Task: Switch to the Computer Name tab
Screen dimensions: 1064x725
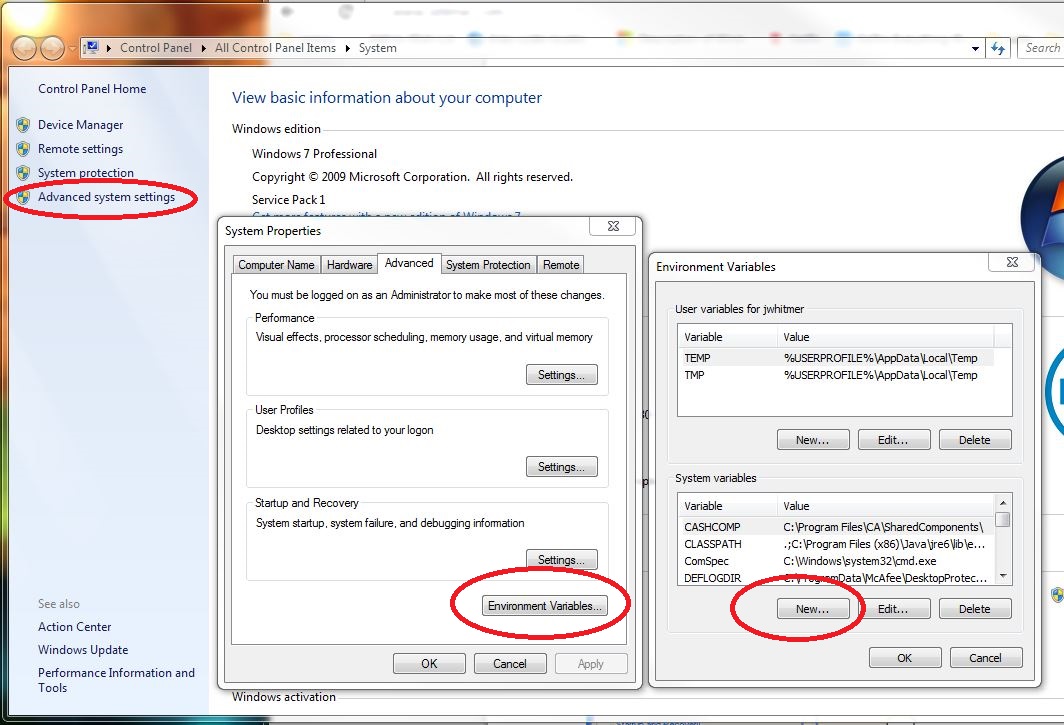Action: click(276, 265)
